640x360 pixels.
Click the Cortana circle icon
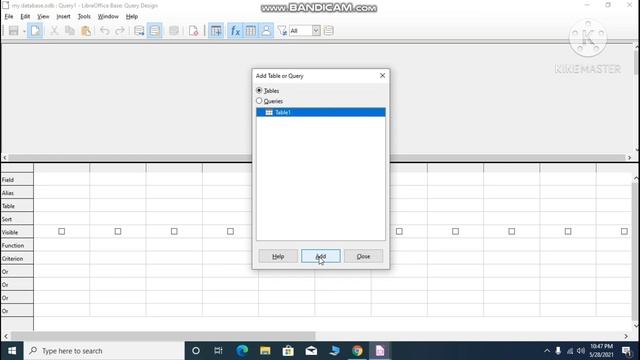[196, 351]
